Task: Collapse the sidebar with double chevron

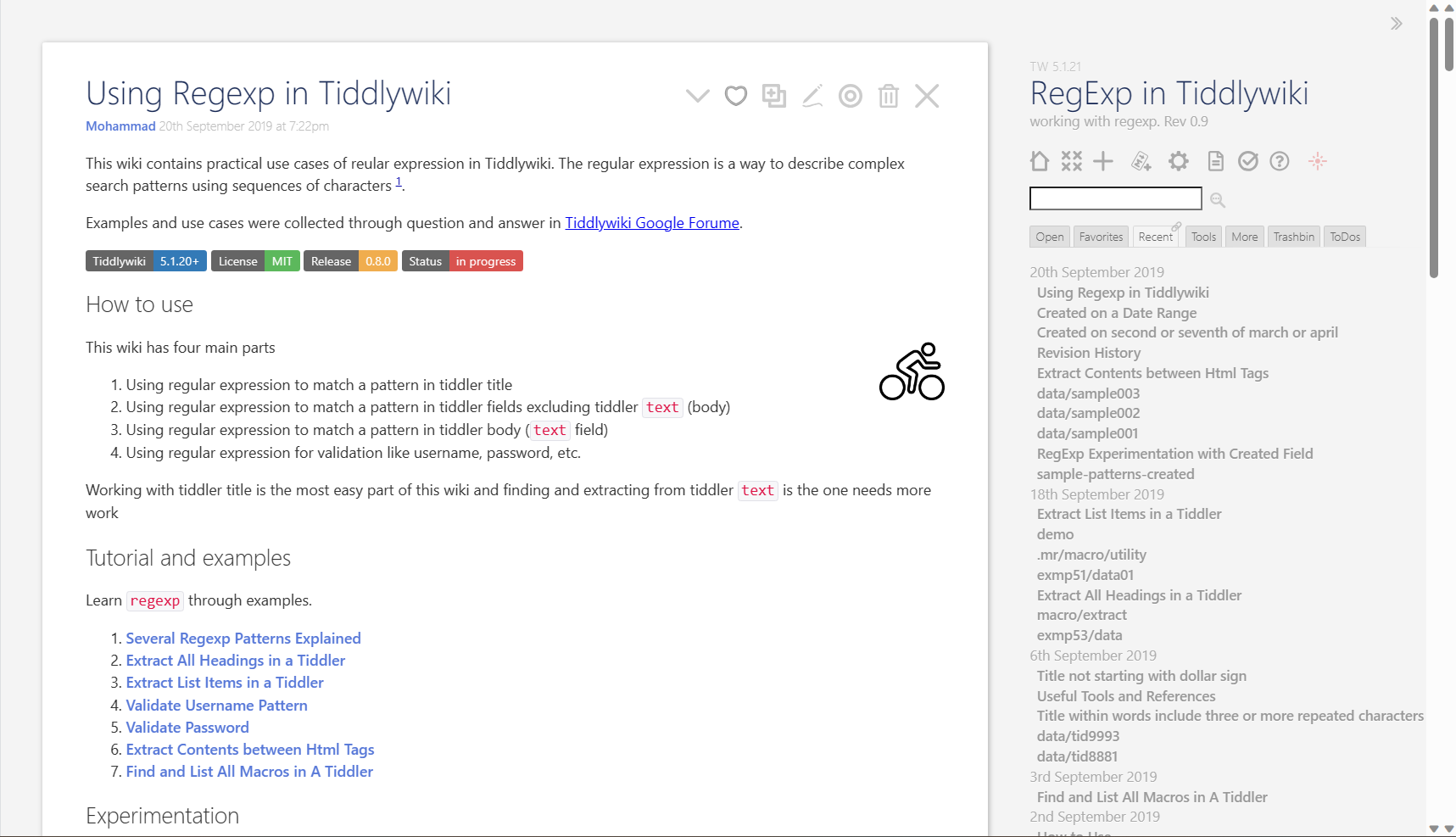Action: click(x=1396, y=24)
